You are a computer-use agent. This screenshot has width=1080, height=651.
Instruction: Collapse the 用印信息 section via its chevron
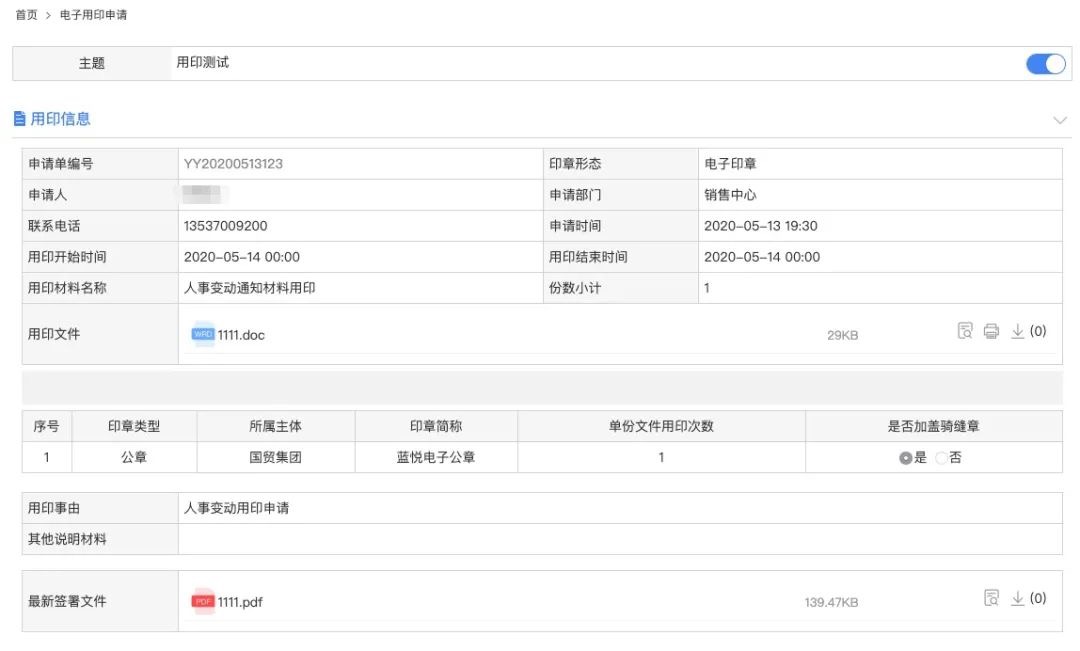(x=1060, y=119)
